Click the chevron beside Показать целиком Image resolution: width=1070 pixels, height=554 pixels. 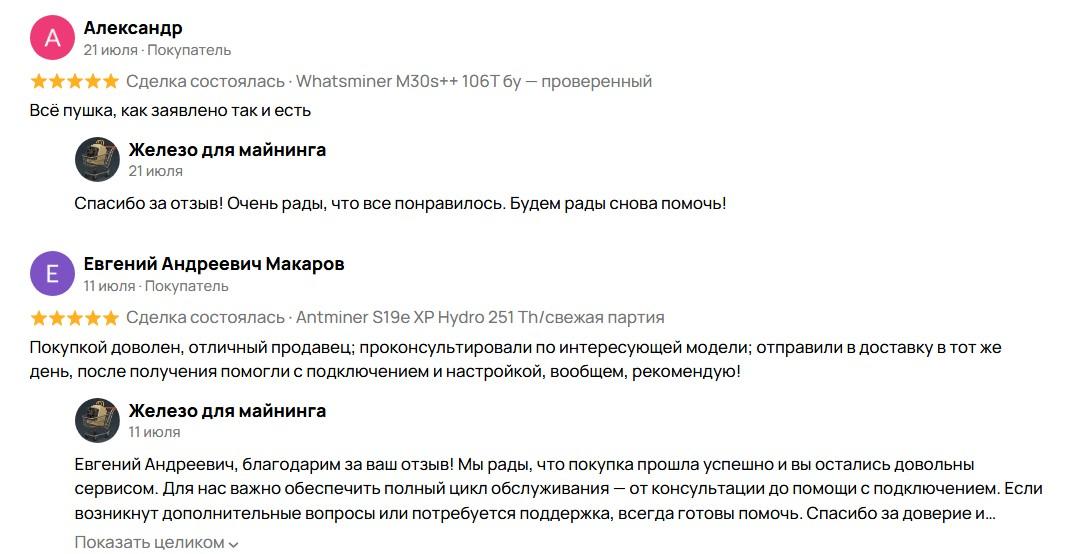click(233, 544)
